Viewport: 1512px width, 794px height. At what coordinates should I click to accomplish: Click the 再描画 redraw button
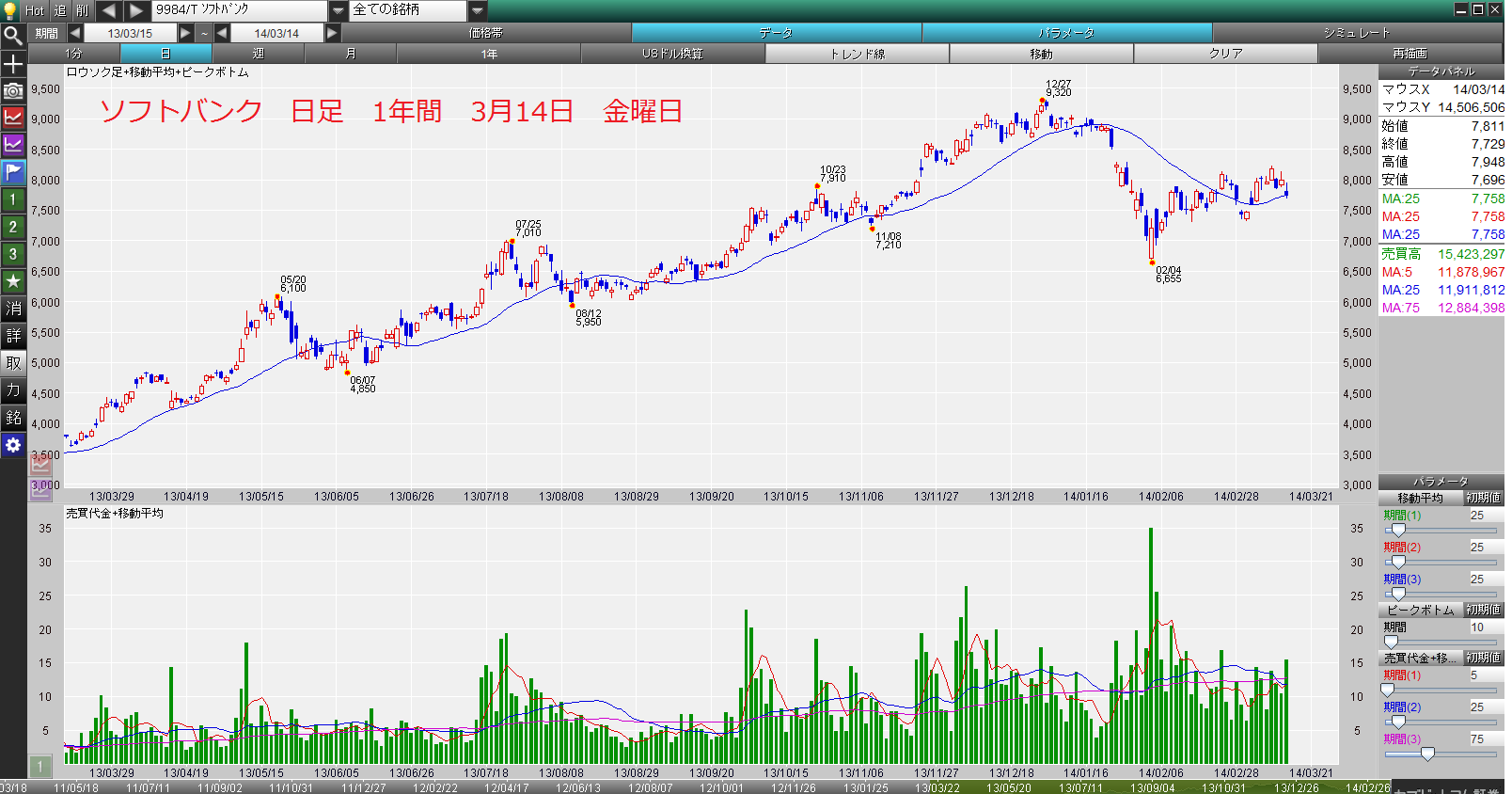[x=1410, y=54]
